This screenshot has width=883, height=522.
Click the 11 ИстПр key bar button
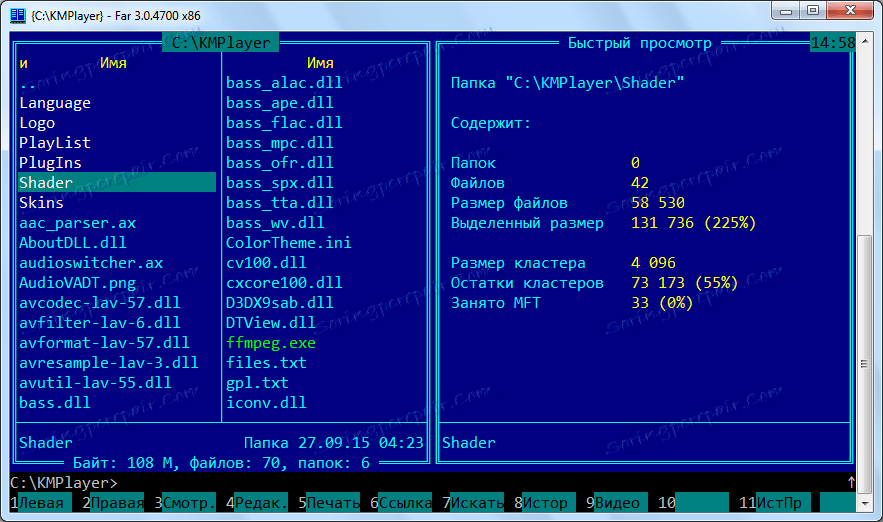[x=774, y=502]
